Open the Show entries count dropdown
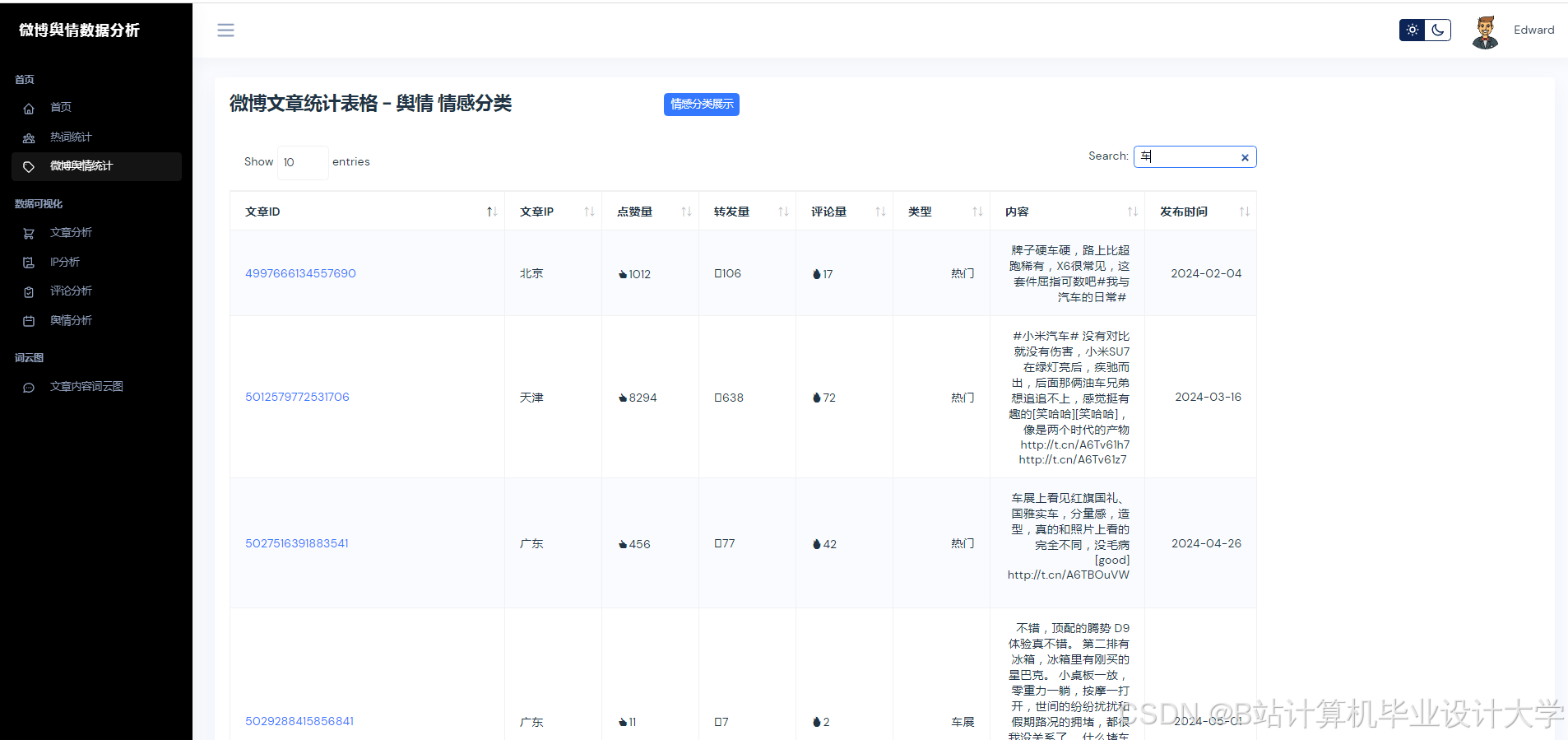The width and height of the screenshot is (1568, 740). (x=303, y=162)
